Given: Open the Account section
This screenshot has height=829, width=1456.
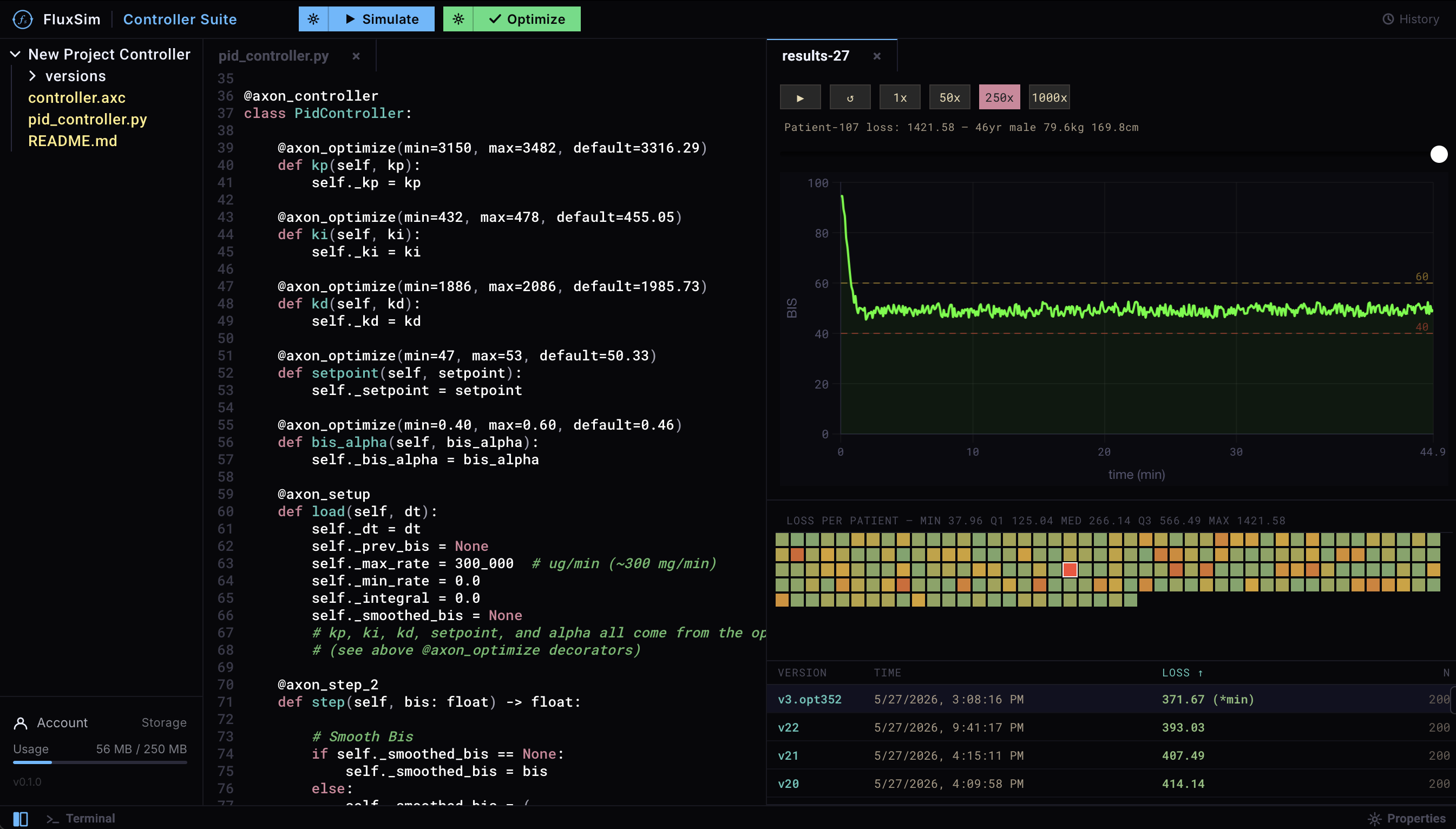Looking at the screenshot, I should pos(51,722).
